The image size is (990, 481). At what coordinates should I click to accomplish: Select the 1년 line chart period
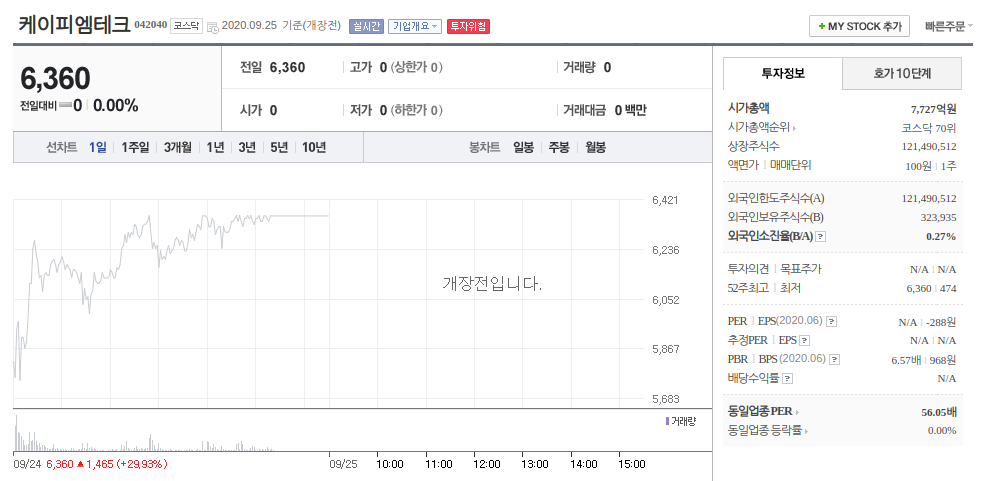tap(215, 148)
